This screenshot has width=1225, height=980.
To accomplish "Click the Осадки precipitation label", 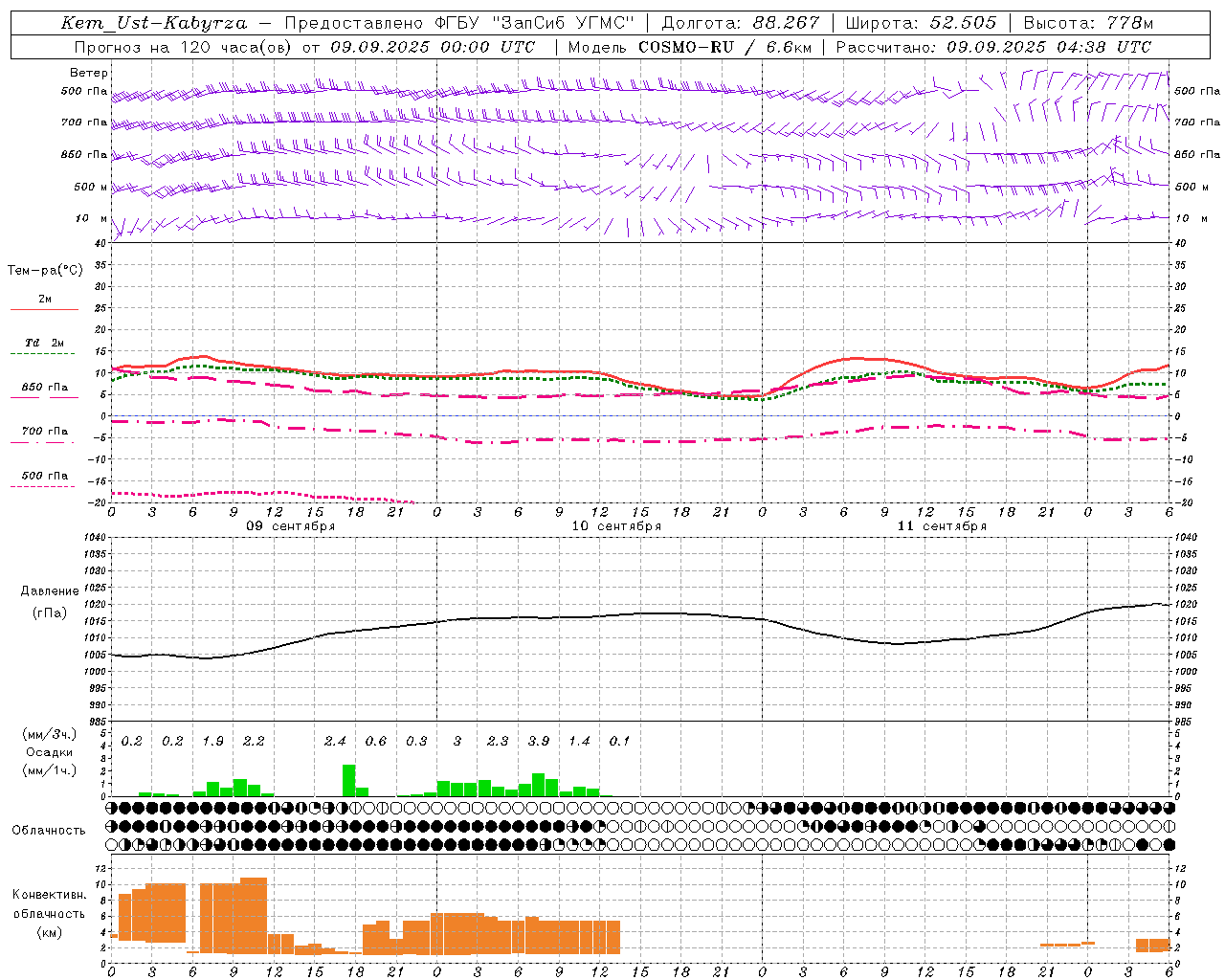I will (50, 752).
